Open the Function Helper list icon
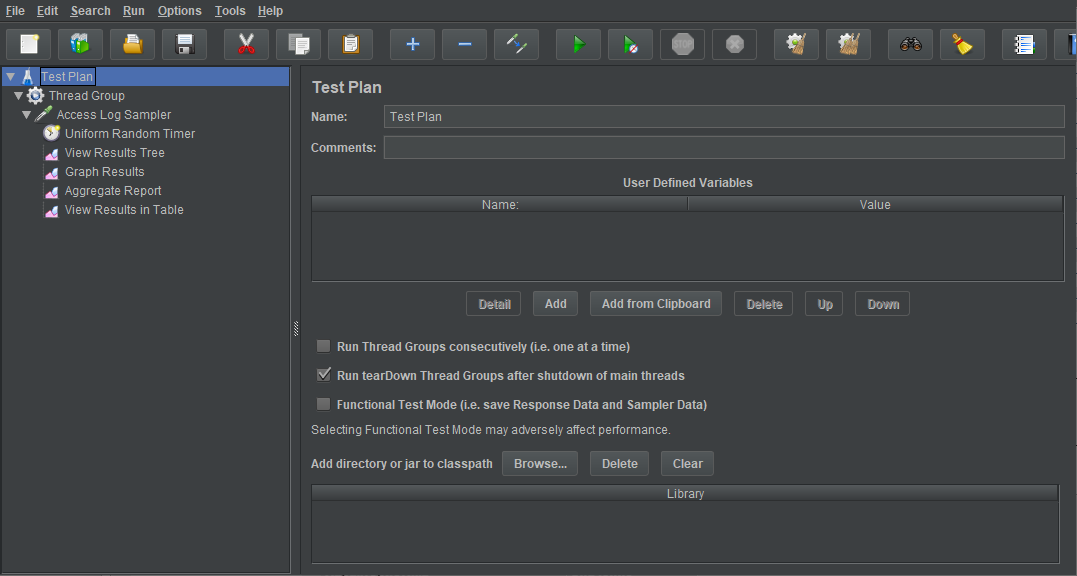The width and height of the screenshot is (1077, 576). coord(1024,45)
